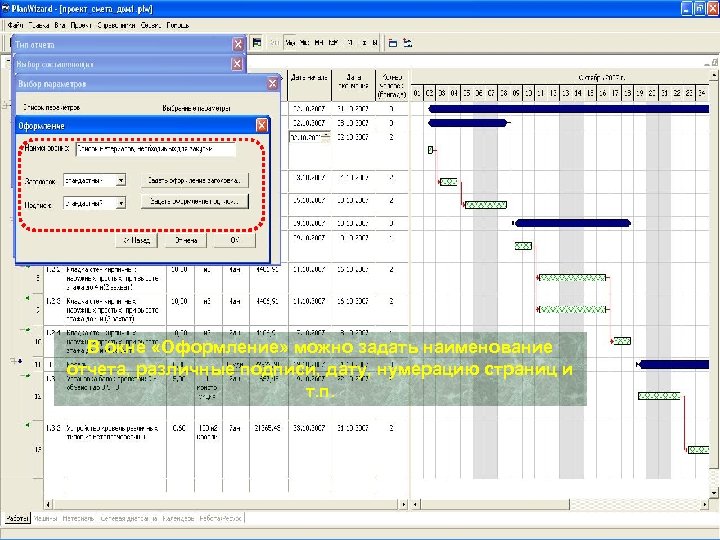Click the Дата окончания column header
Image resolution: width=720 pixels, height=540 pixels.
354,85
